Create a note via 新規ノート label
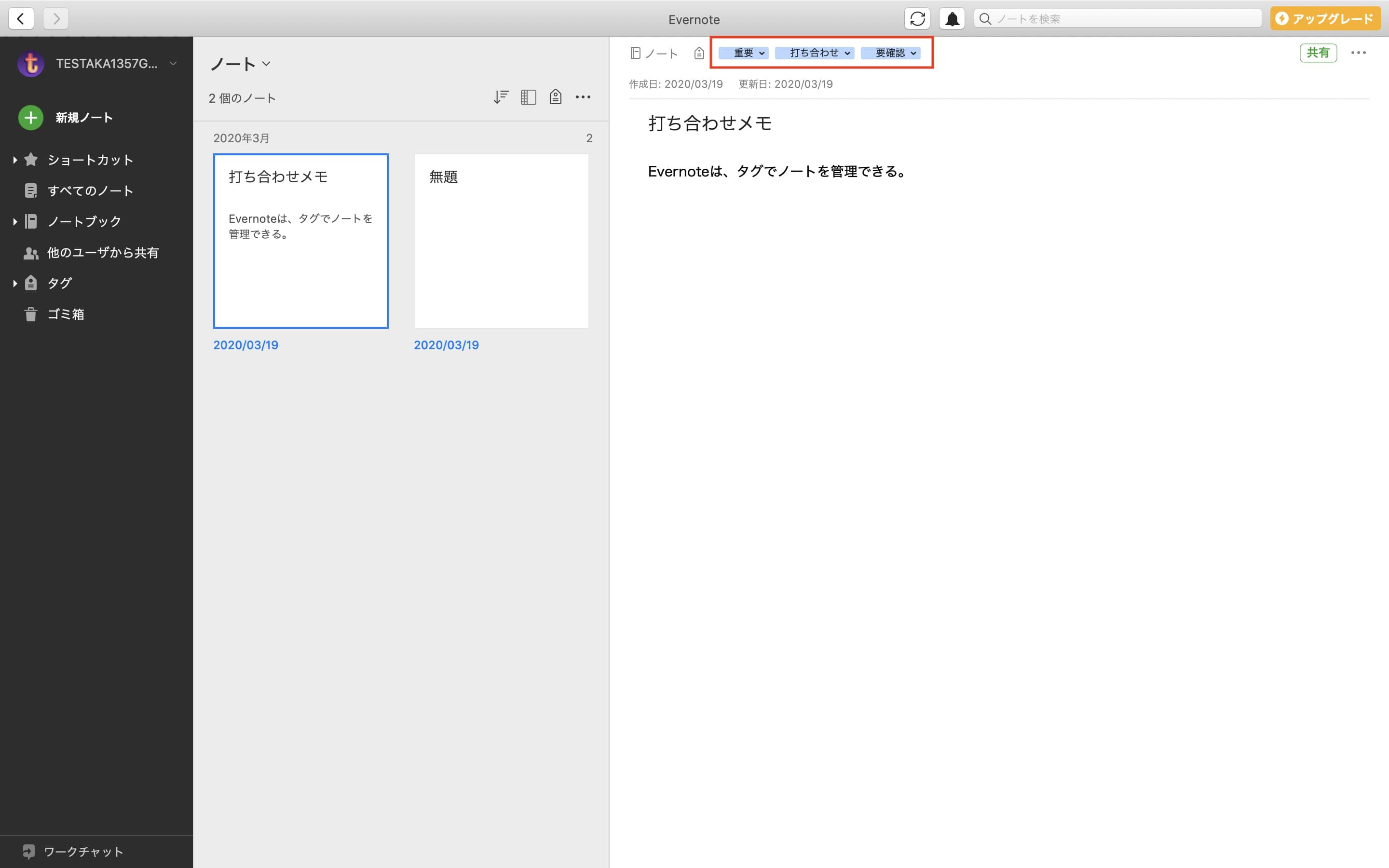 coord(84,118)
